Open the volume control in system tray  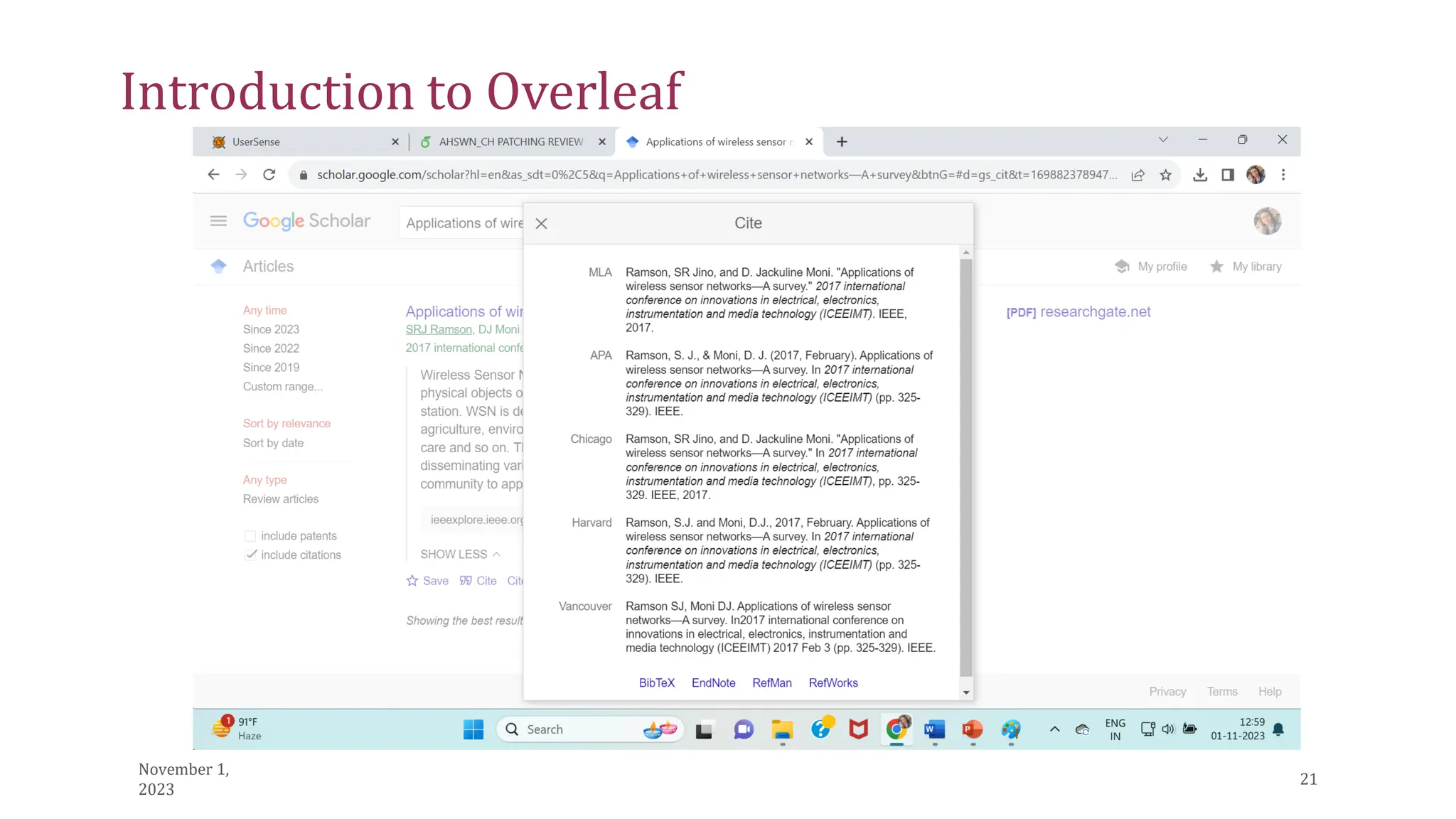coord(1168,729)
